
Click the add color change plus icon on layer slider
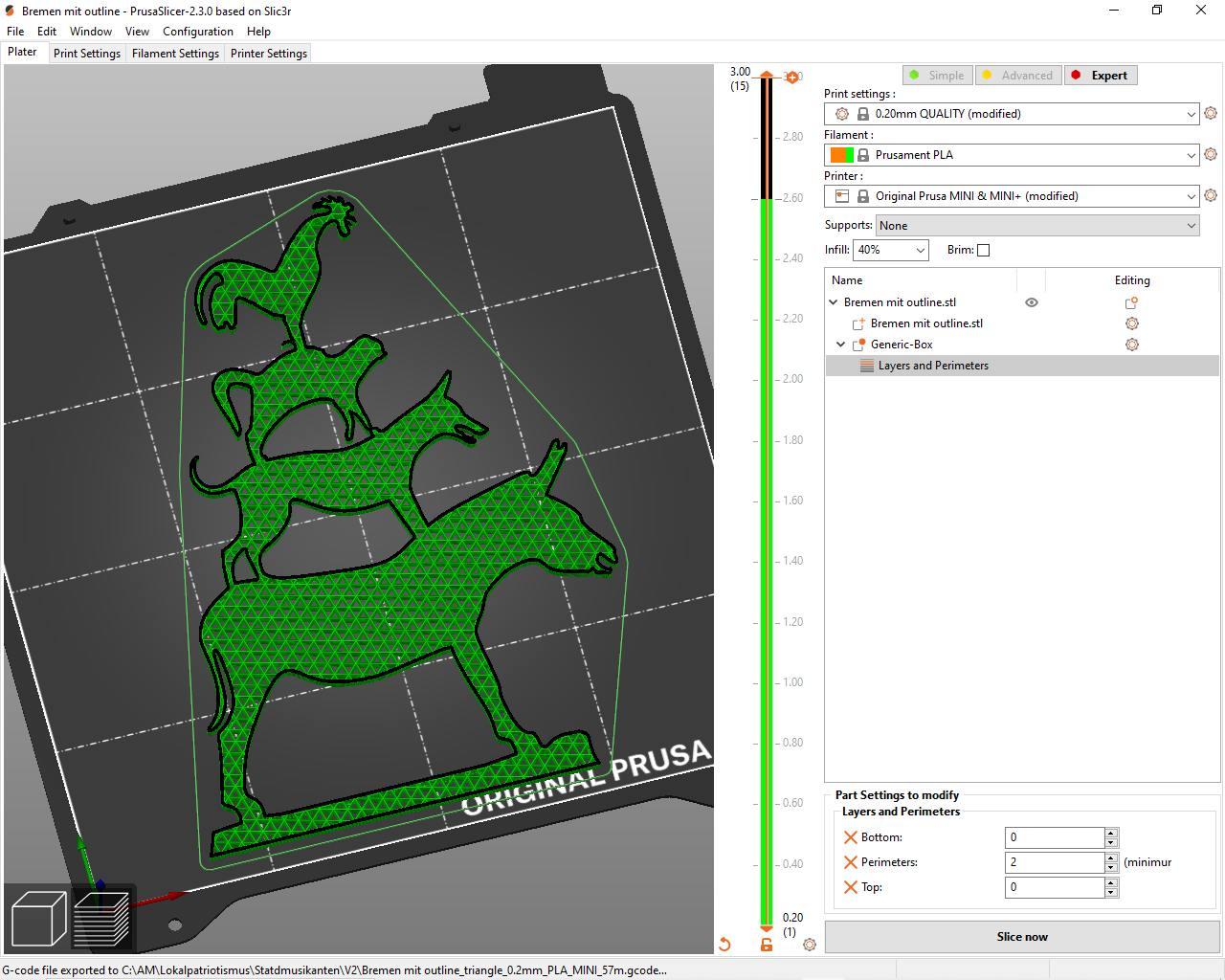coord(792,78)
